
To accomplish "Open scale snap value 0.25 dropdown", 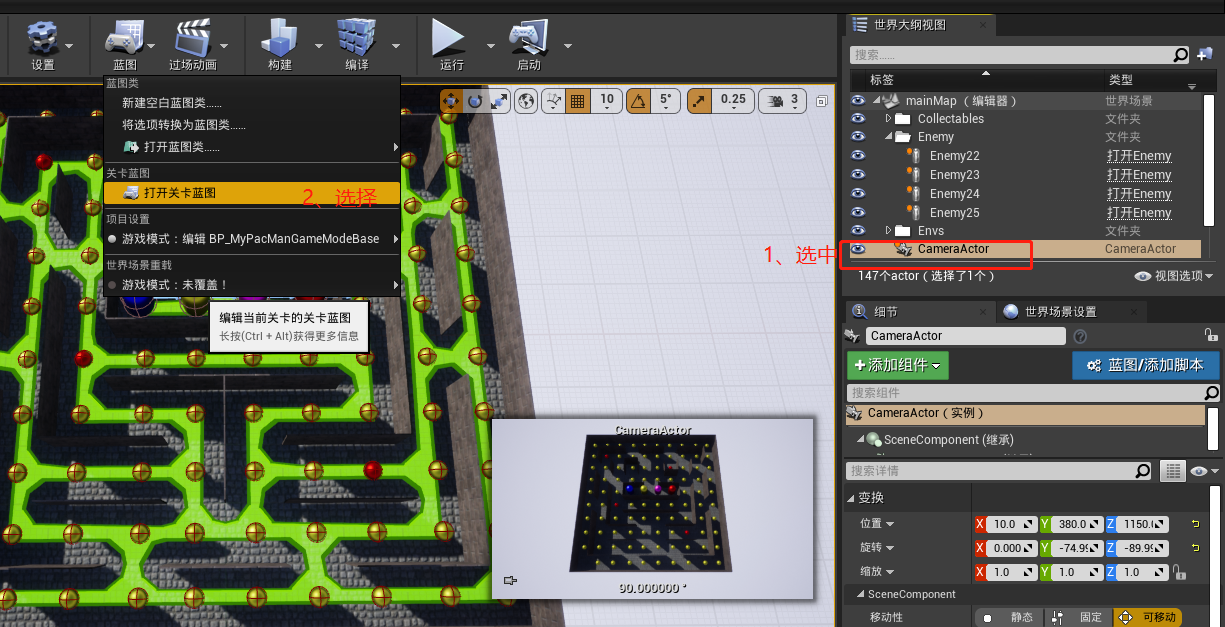I will [733, 100].
